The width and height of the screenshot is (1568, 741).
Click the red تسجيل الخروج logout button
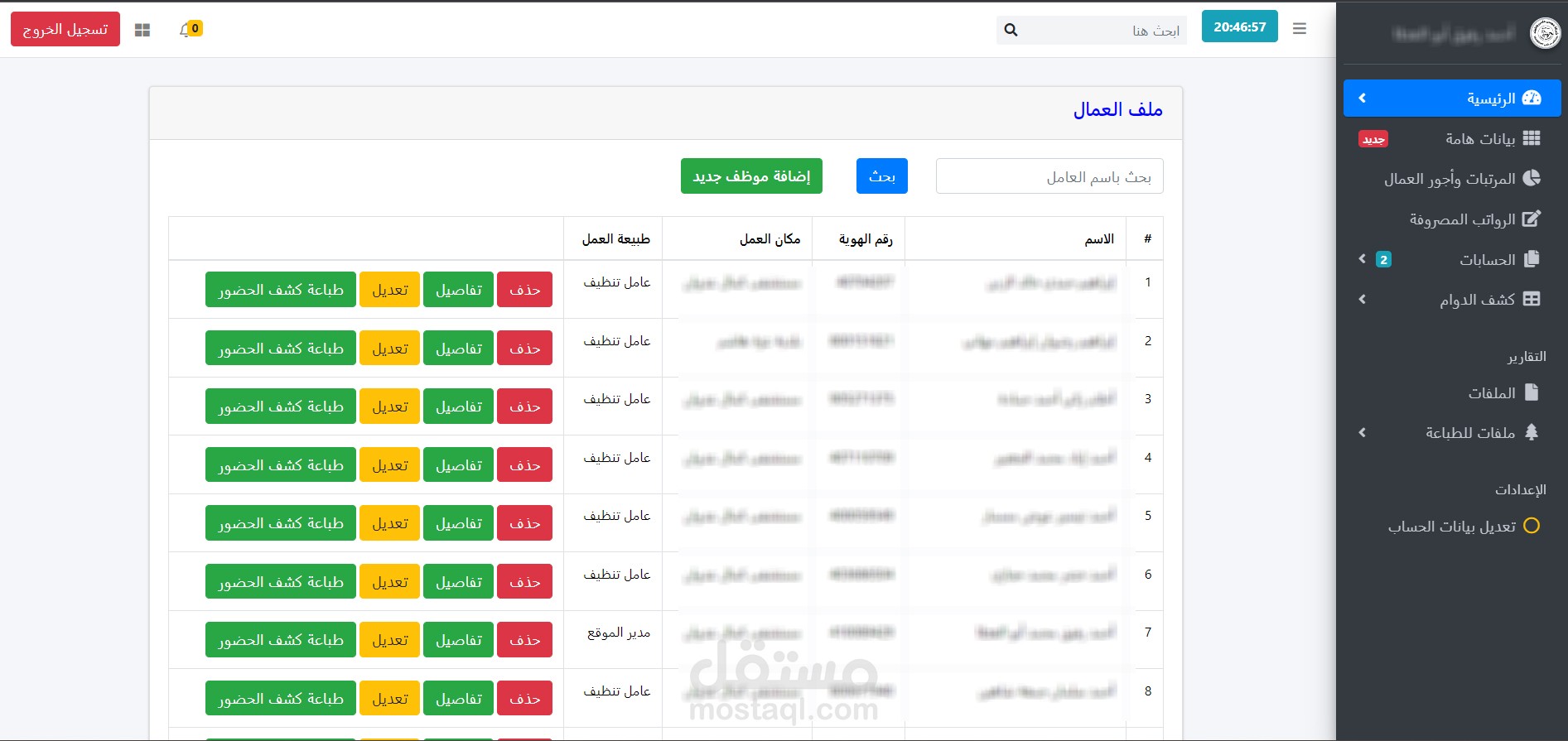coord(65,29)
